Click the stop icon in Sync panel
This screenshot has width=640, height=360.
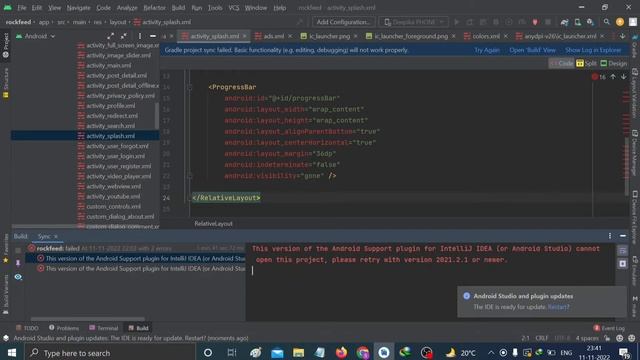(18, 250)
